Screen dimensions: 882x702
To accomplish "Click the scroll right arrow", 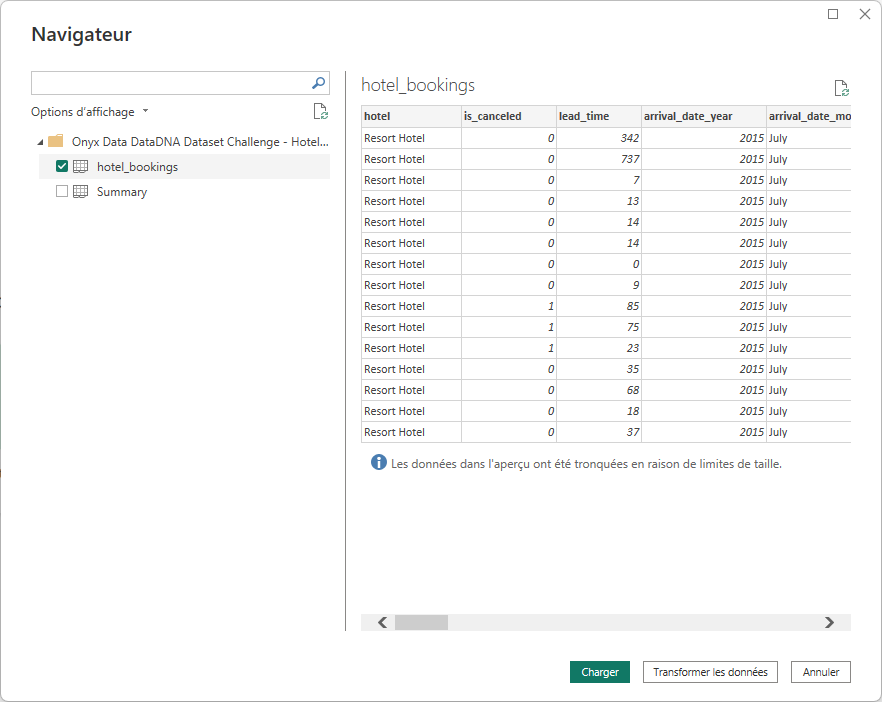I will tap(829, 622).
